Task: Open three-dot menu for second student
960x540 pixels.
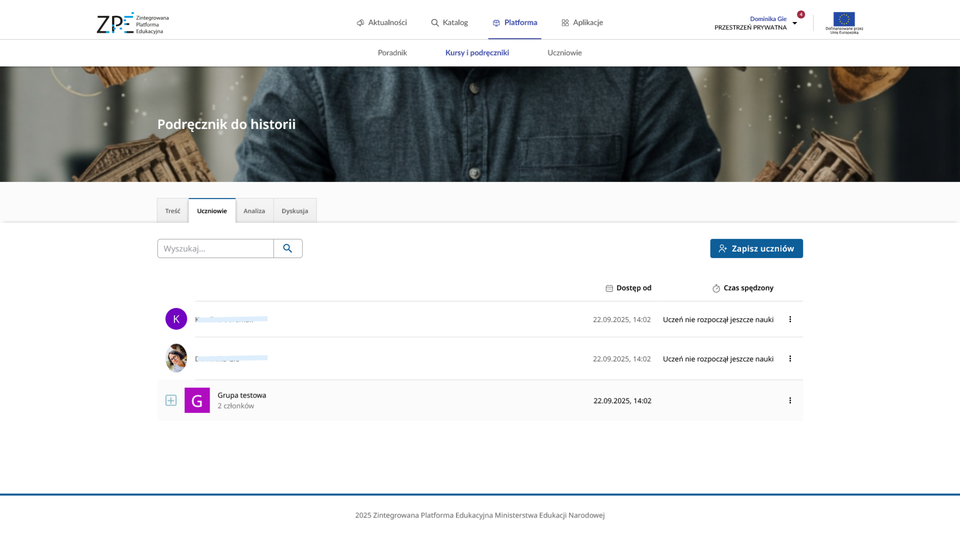Action: tap(790, 358)
